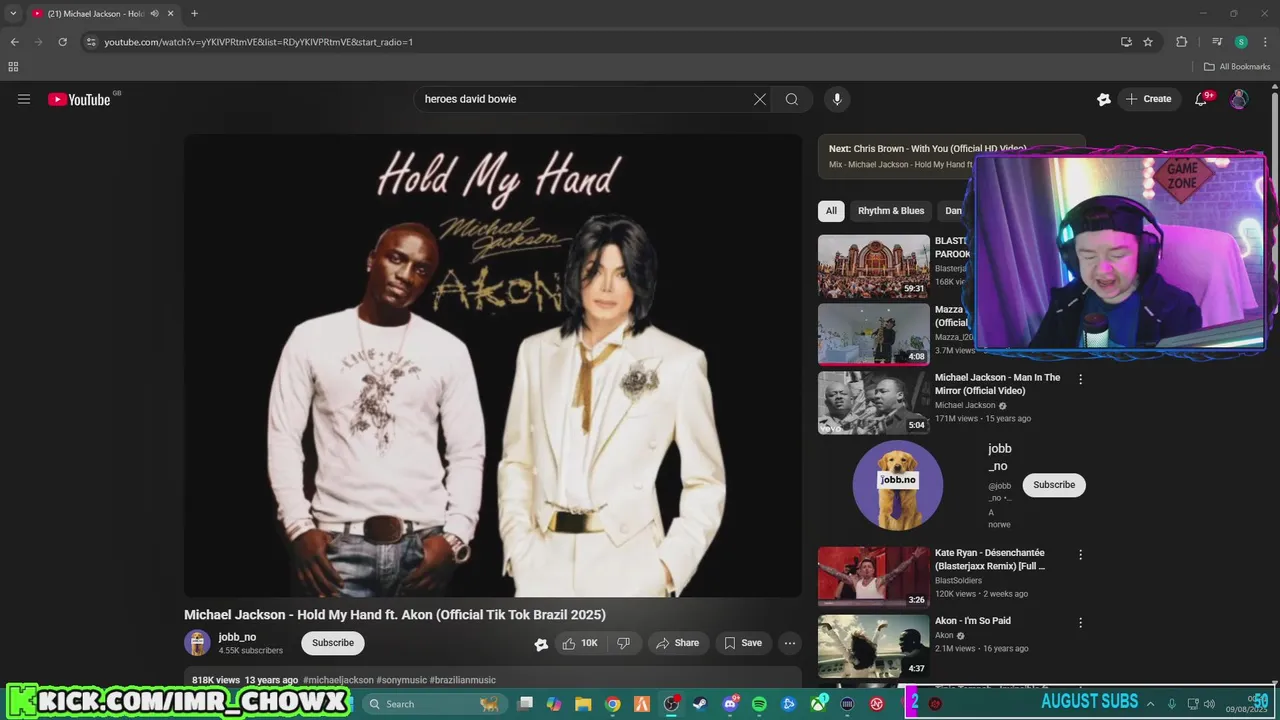Screen dimensions: 1280x720
Task: Open media controls in Chrome toolbar
Action: (x=1217, y=42)
